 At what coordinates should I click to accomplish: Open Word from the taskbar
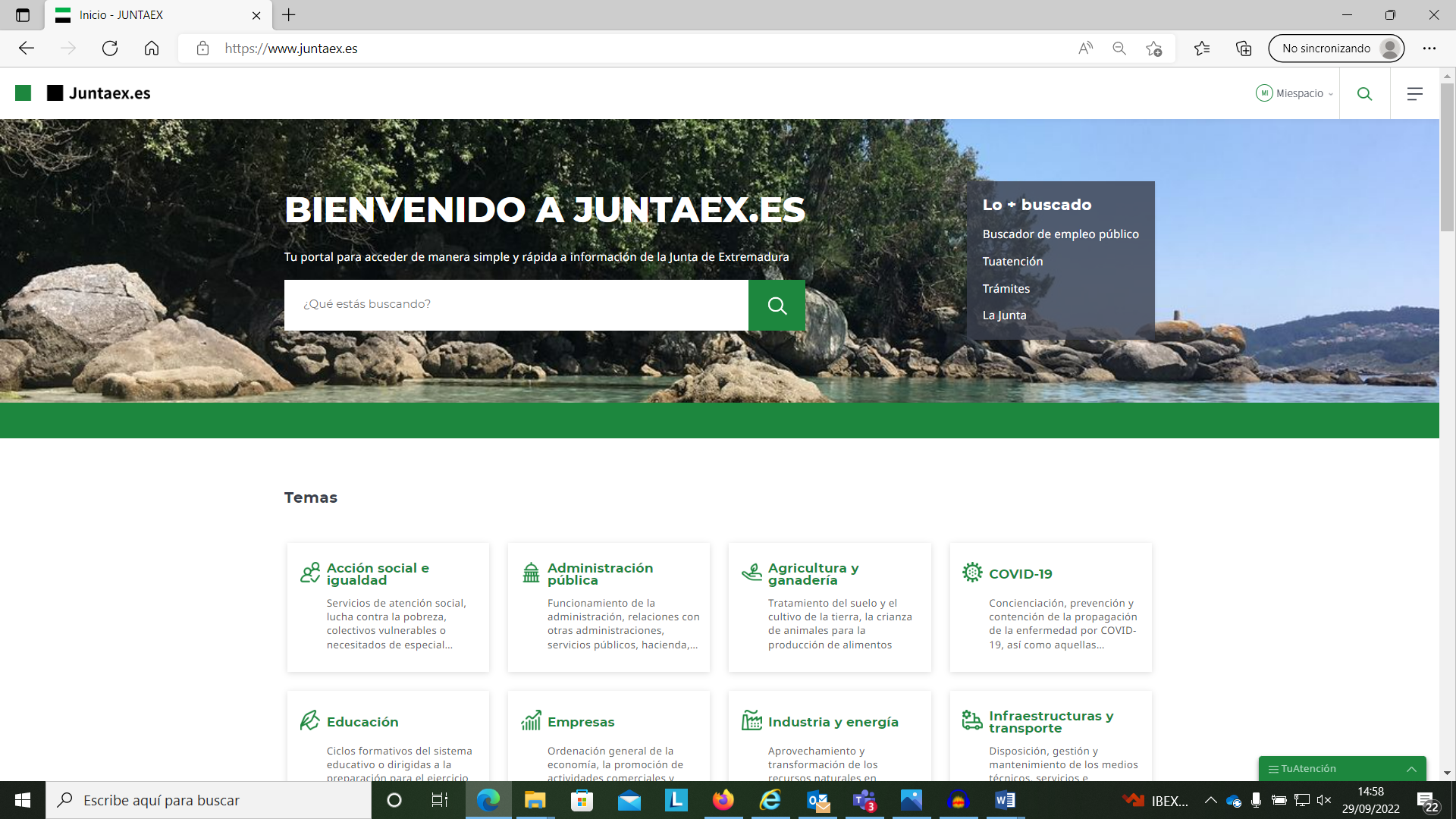tap(1005, 800)
